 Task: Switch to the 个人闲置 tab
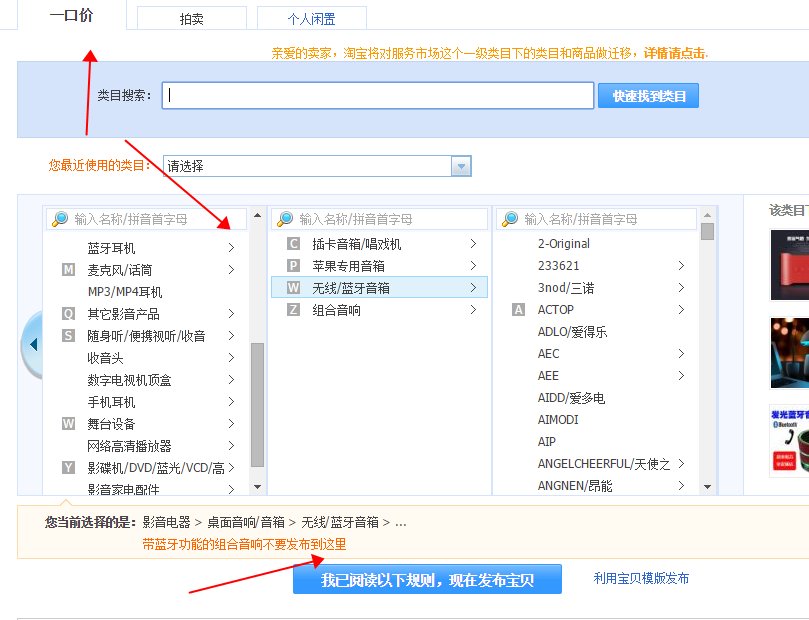click(x=312, y=17)
